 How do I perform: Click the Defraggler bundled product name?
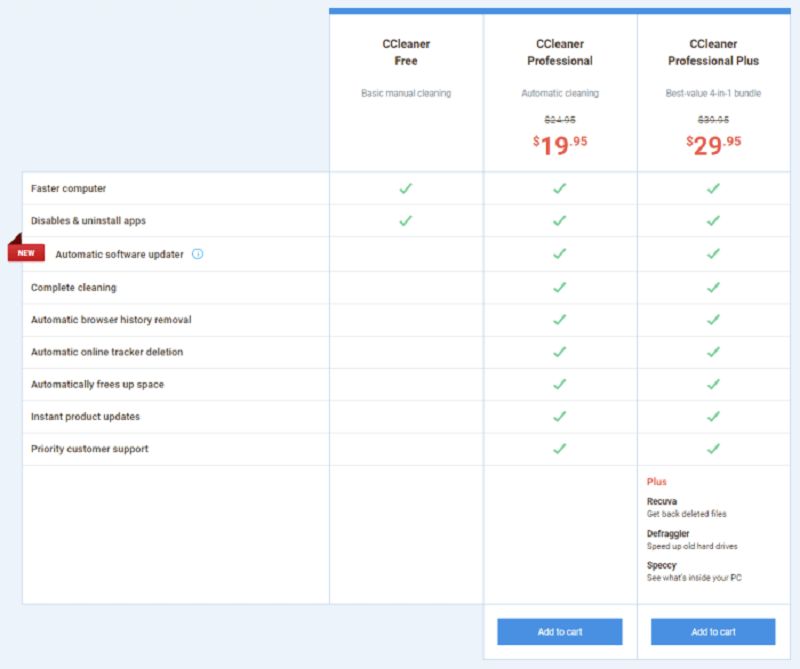click(x=667, y=533)
